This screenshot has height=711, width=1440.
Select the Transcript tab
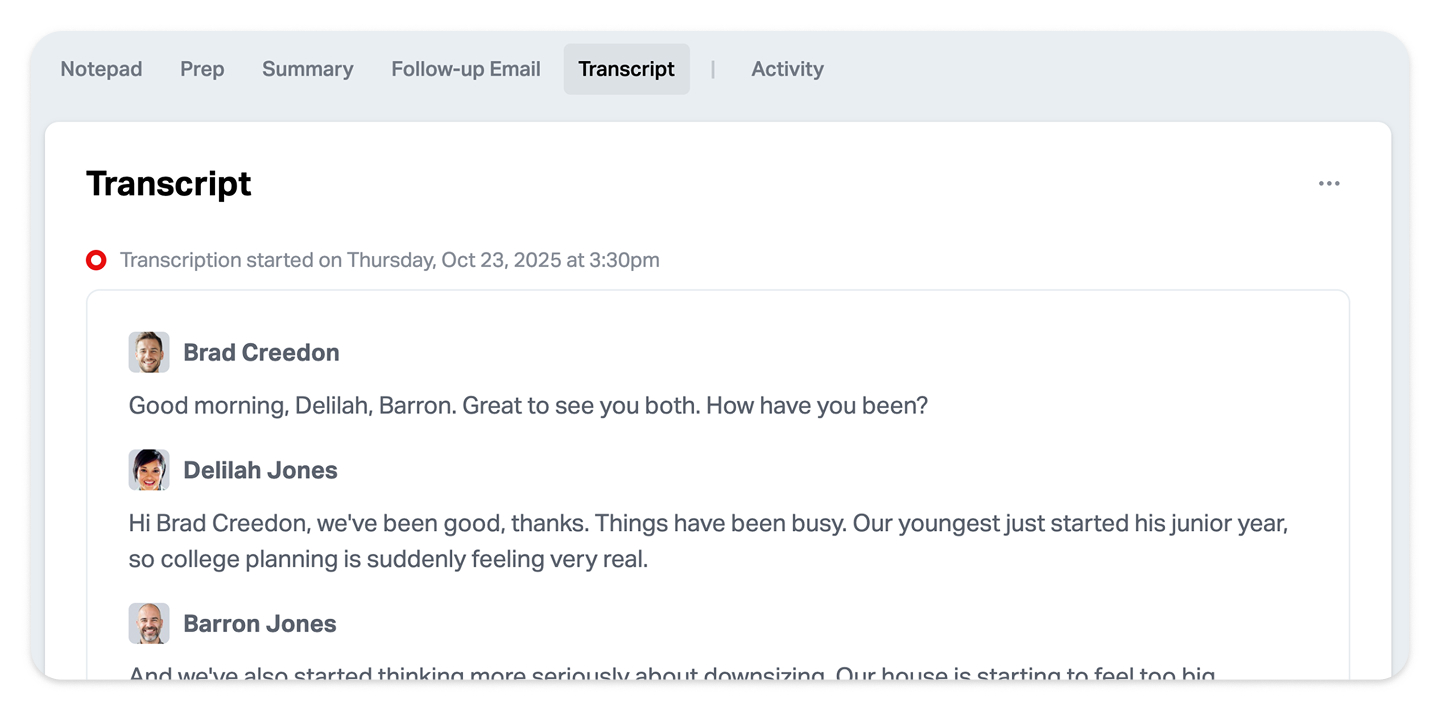(x=626, y=69)
